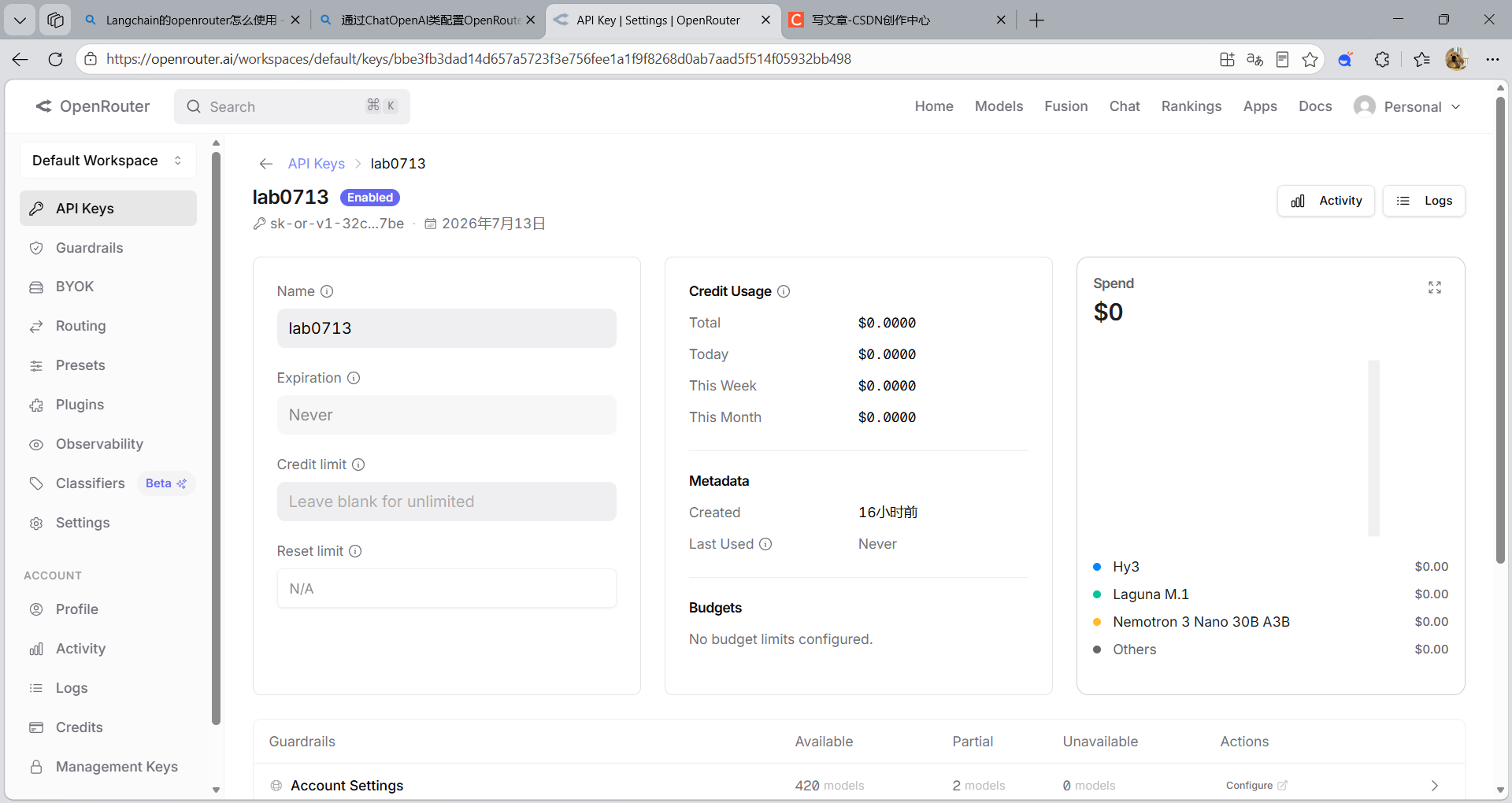Open browser settings and more menu

tap(1492, 59)
